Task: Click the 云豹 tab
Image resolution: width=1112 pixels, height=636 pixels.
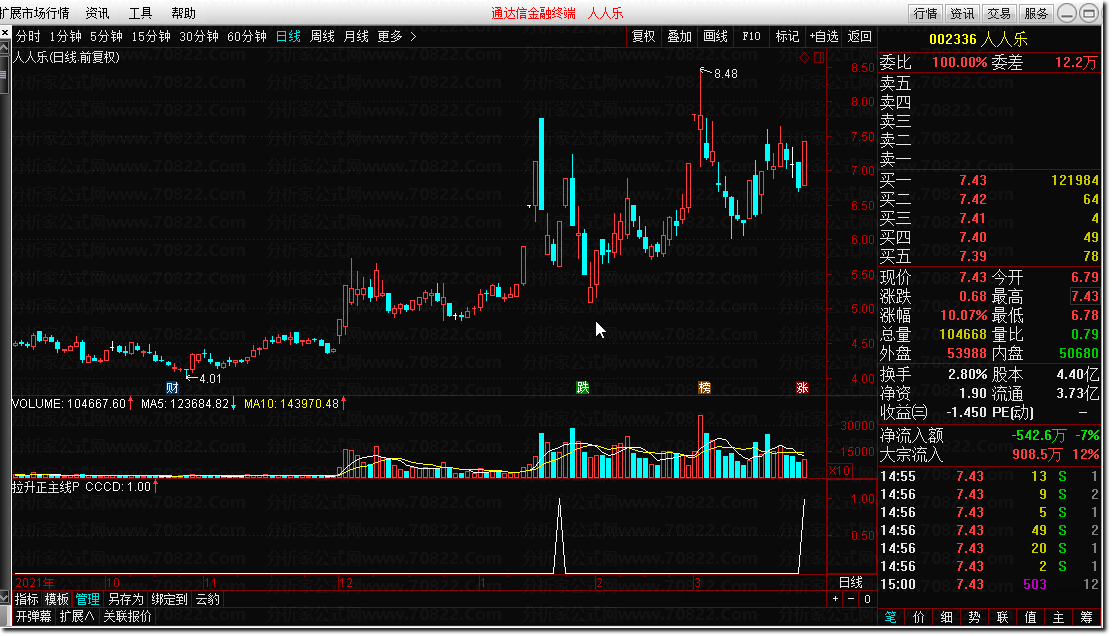Action: [x=208, y=599]
